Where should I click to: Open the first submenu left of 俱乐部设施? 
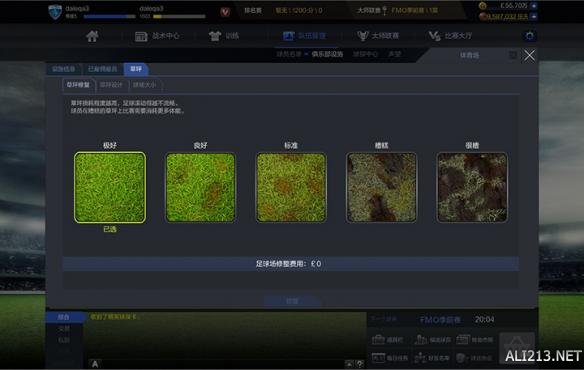pos(289,54)
